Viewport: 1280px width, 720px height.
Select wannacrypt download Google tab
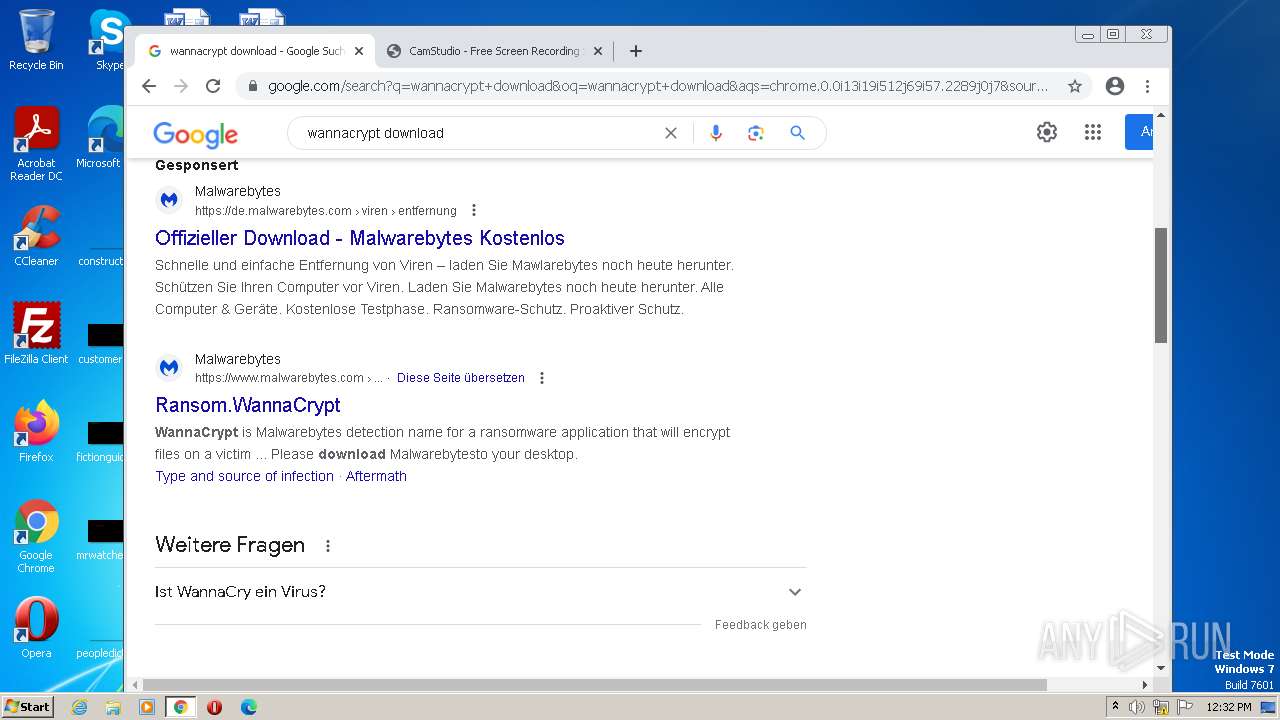255,51
